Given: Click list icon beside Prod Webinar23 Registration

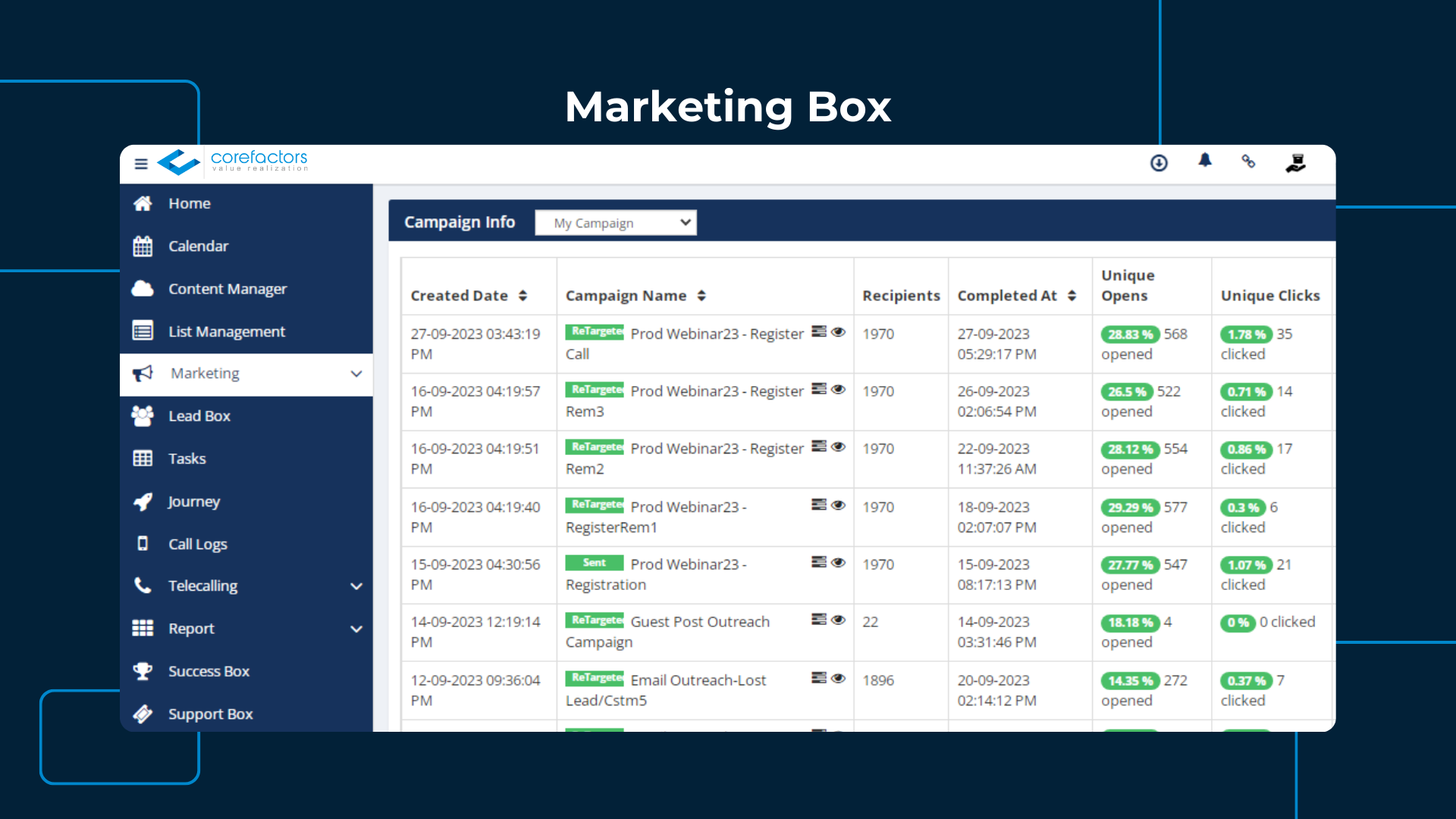Looking at the screenshot, I should coord(818,562).
